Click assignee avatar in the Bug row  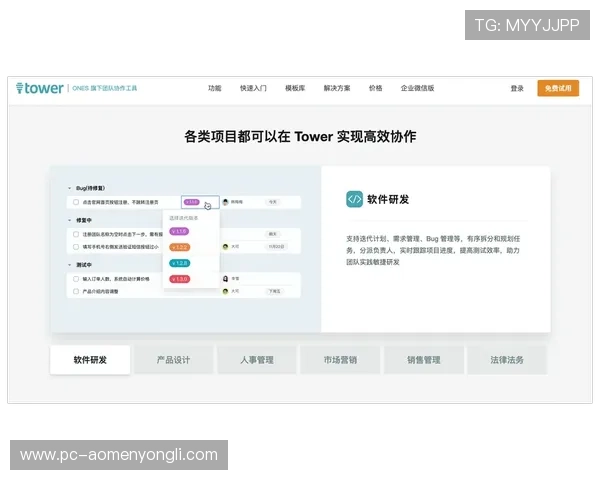point(225,202)
